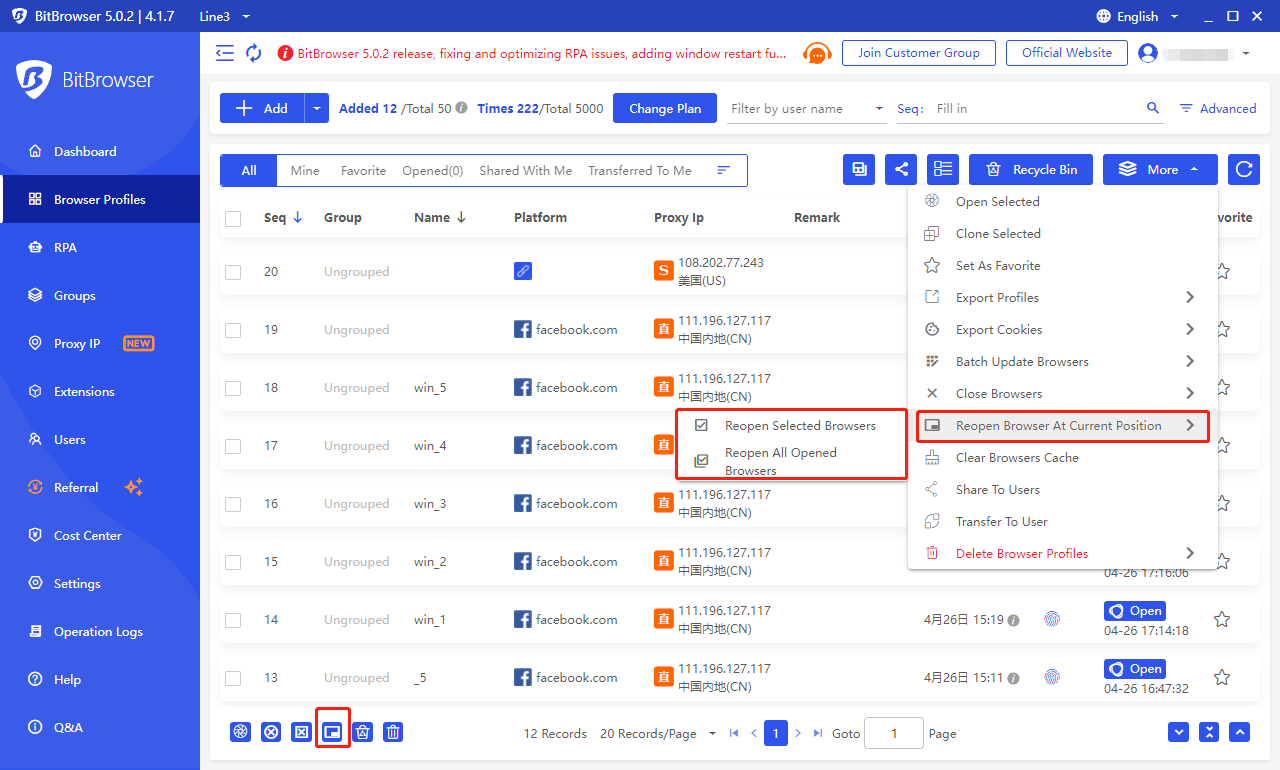1280x770 pixels.
Task: Check the Seq 13 row checkbox
Action: click(233, 678)
